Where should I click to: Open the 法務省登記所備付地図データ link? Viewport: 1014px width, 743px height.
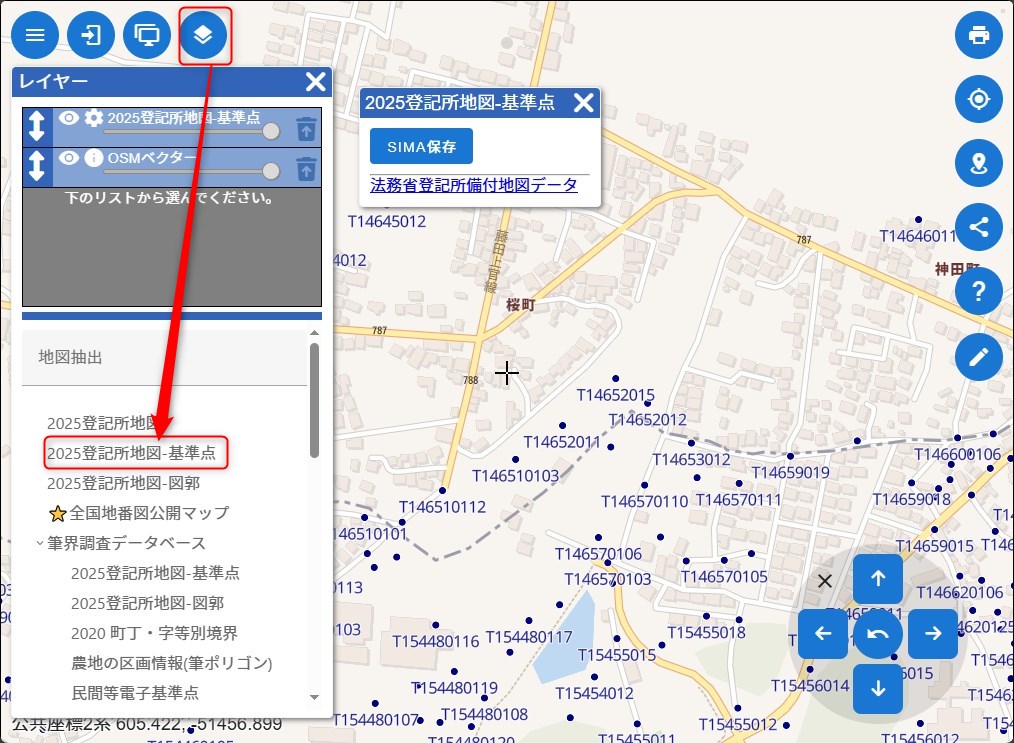point(473,185)
